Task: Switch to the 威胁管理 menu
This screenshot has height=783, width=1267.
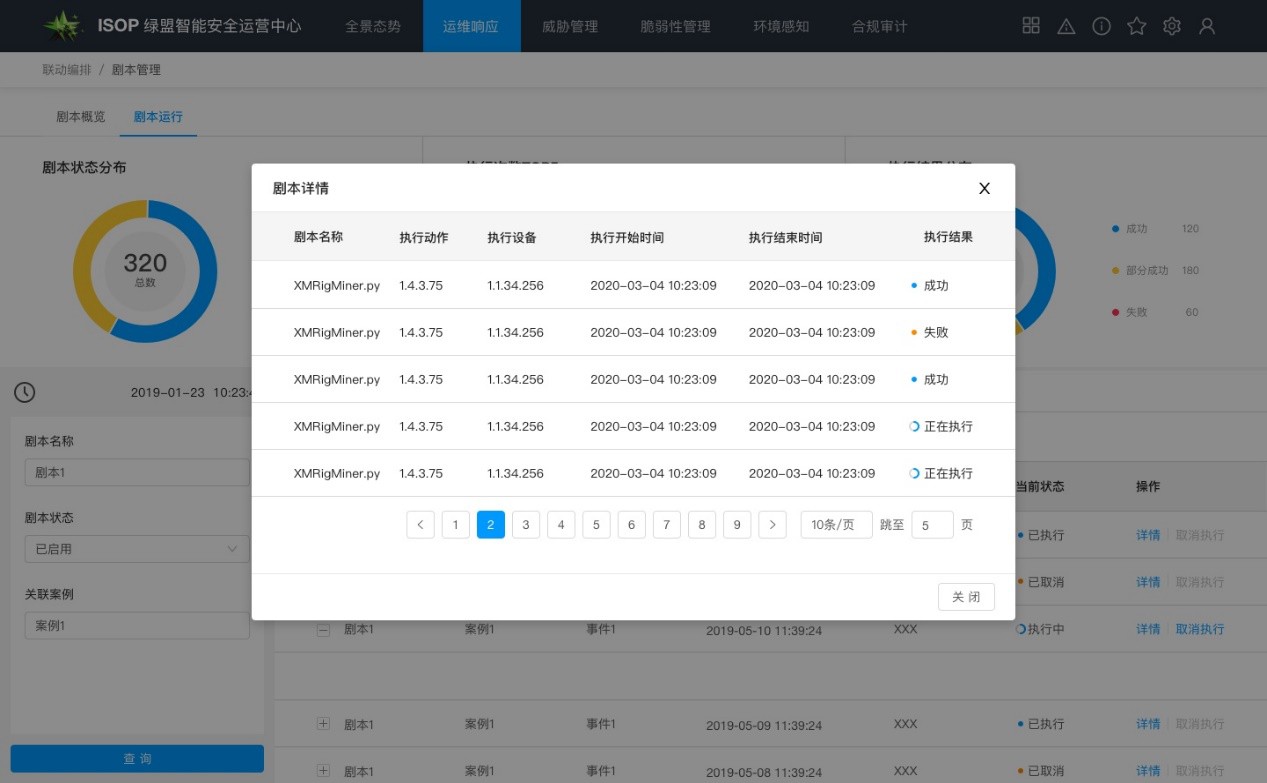Action: click(569, 26)
